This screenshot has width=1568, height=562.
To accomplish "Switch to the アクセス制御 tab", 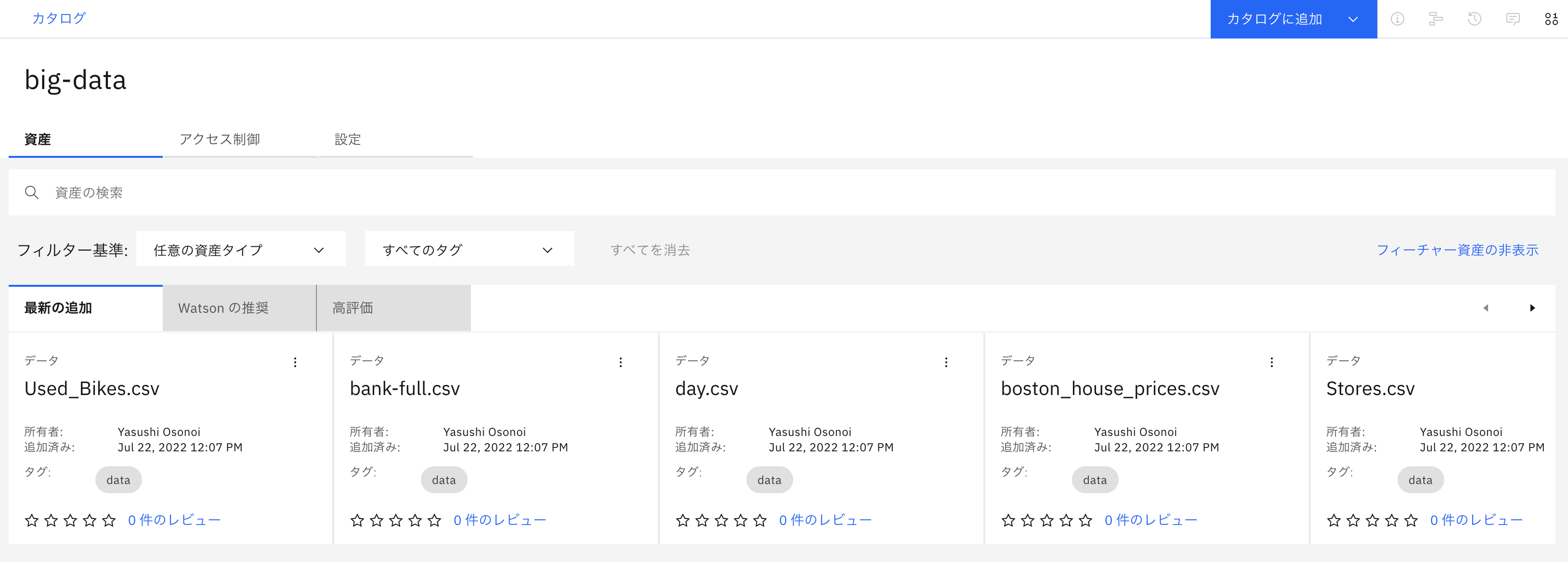I will 220,139.
